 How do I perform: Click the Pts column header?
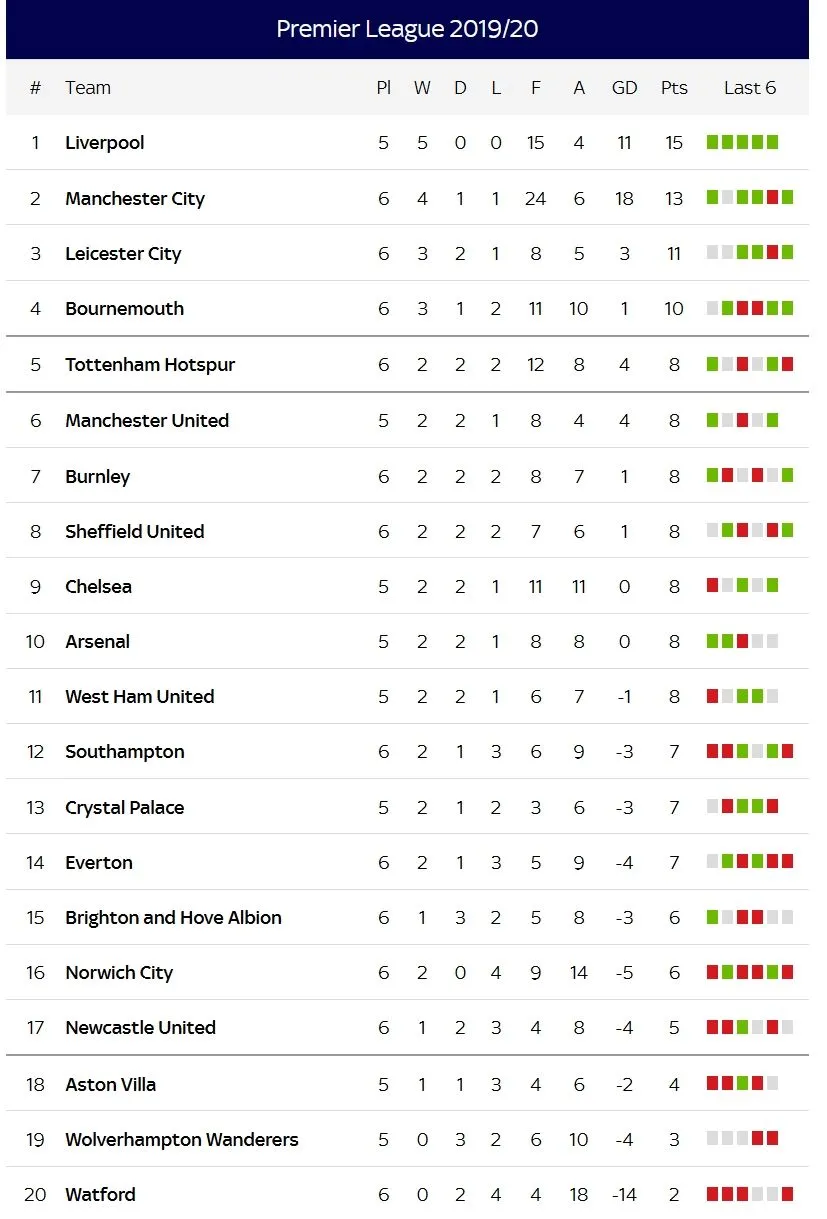coord(674,88)
